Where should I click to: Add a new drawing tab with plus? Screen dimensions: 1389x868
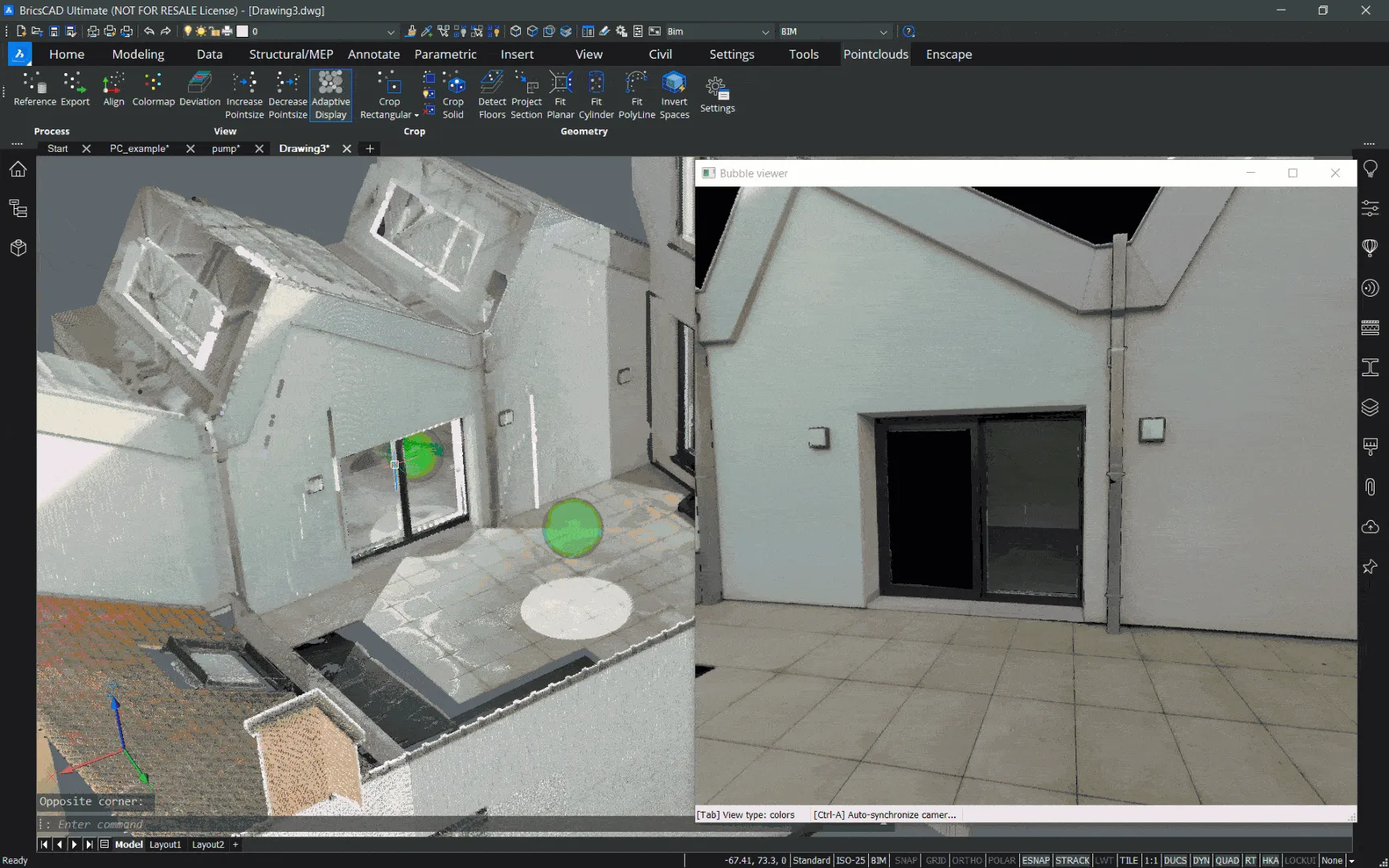[370, 149]
